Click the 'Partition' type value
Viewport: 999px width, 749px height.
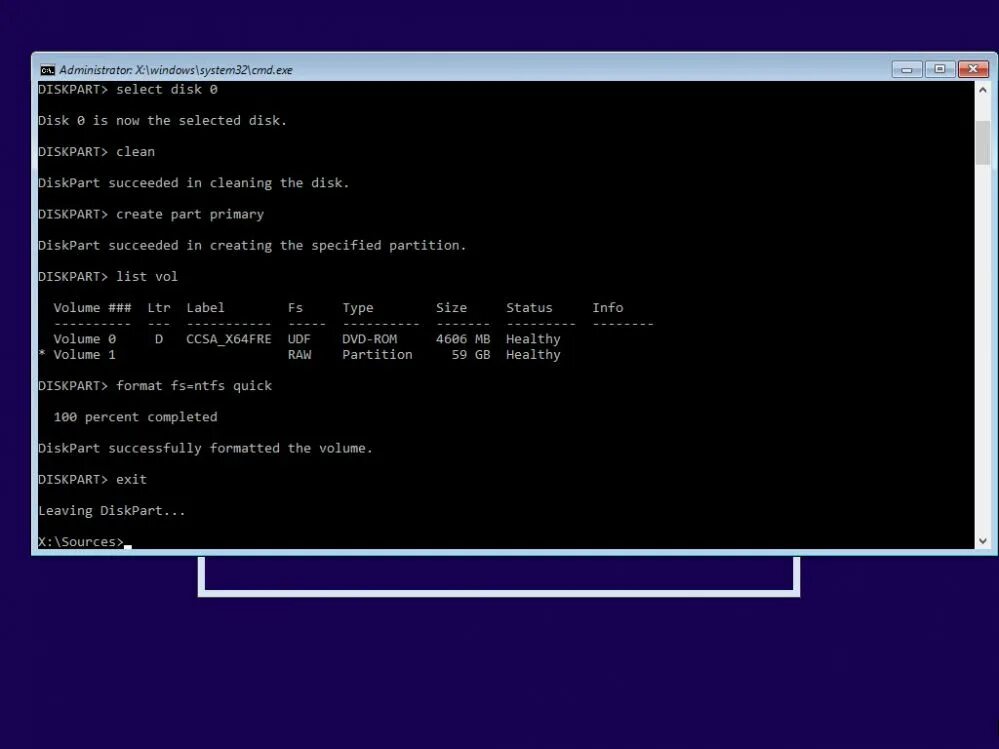click(x=377, y=354)
